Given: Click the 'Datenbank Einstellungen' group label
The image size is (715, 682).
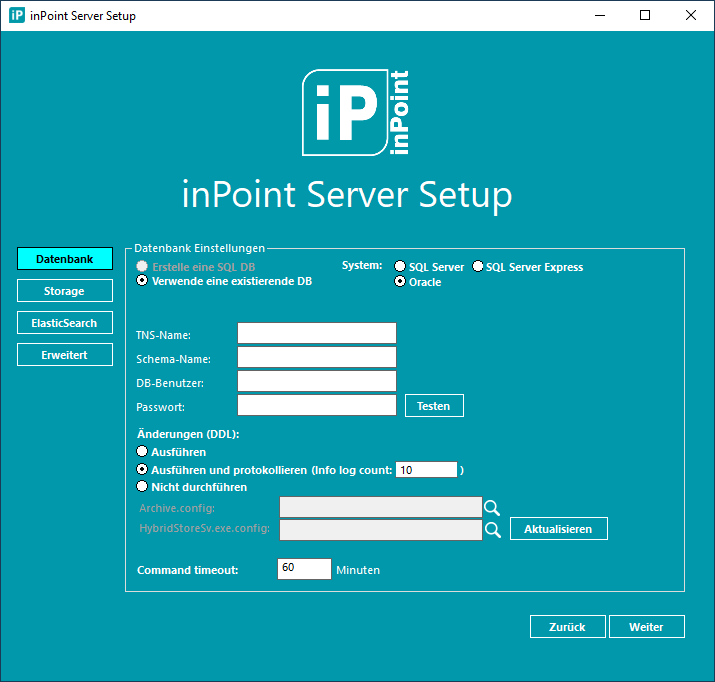Looking at the screenshot, I should pyautogui.click(x=199, y=248).
